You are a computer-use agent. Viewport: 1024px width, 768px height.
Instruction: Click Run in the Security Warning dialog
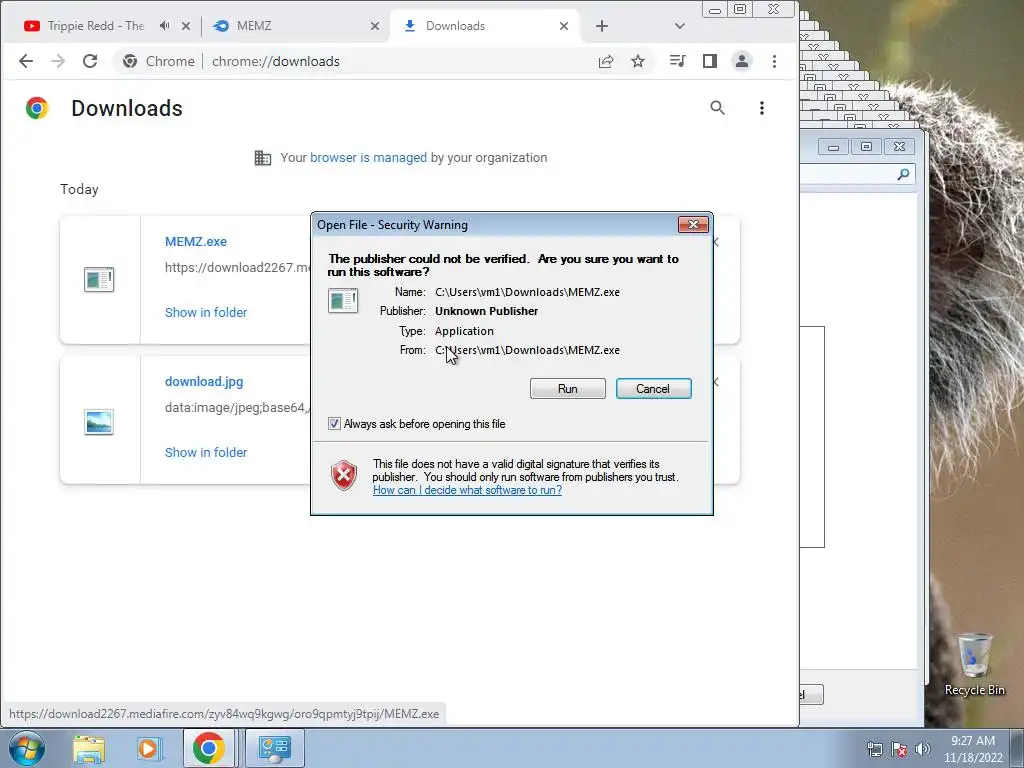[568, 389]
